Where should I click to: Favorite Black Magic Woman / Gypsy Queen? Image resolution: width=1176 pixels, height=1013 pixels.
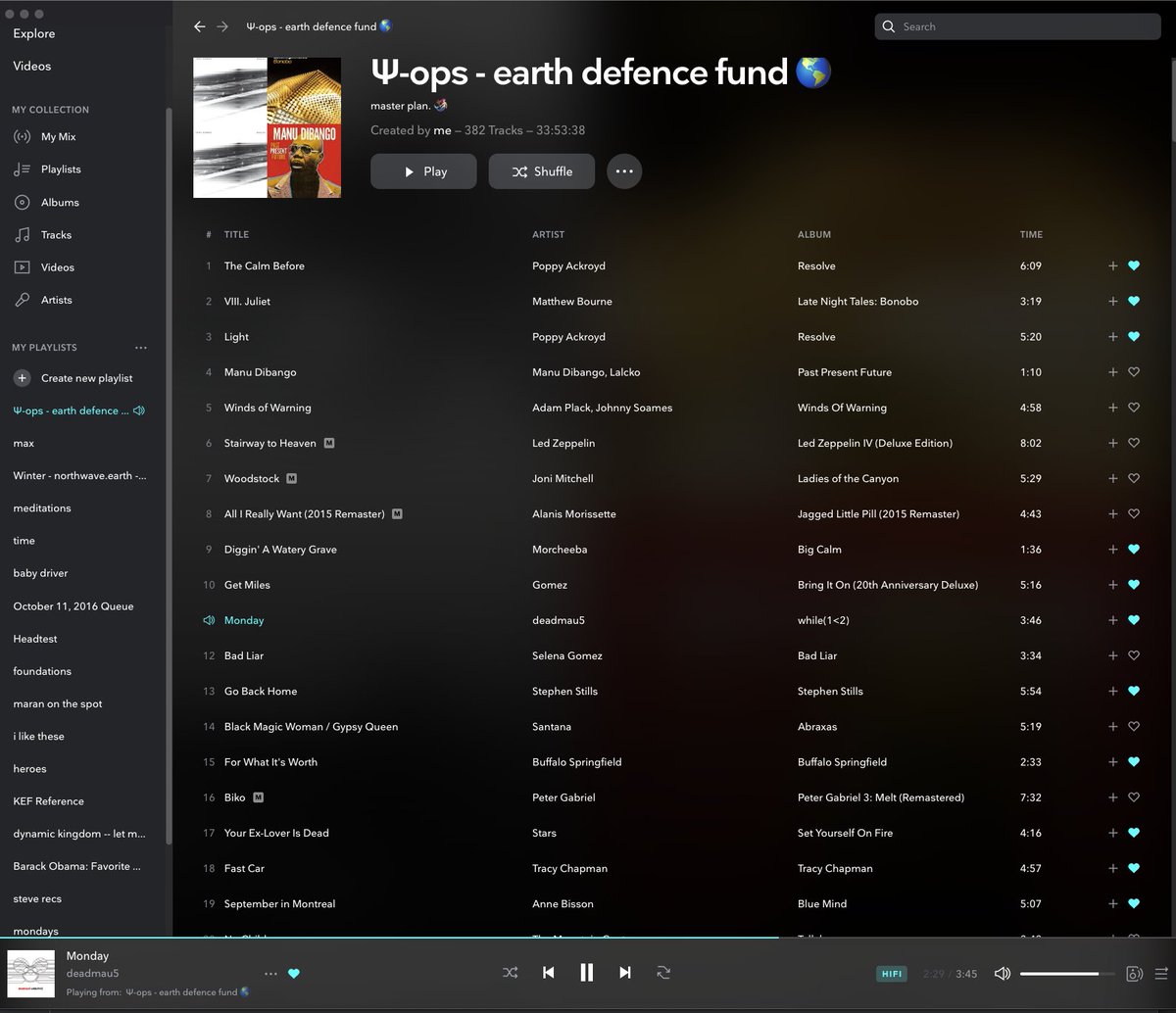coord(1134,726)
